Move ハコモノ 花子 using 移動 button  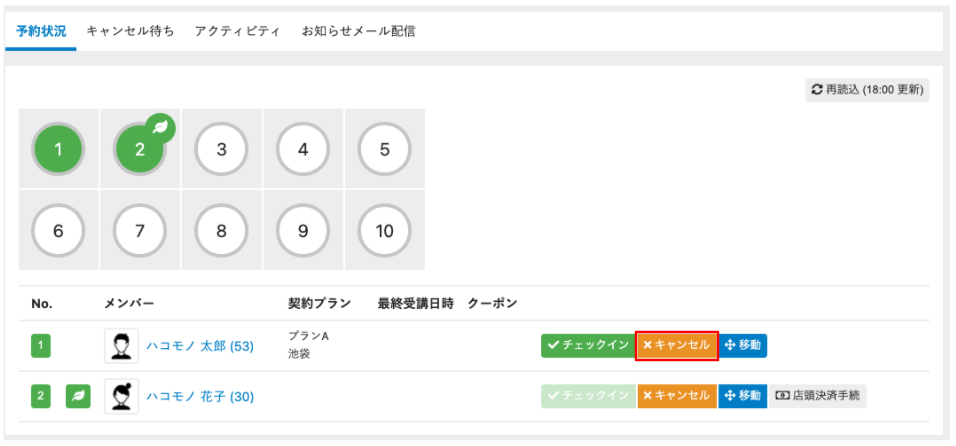(x=742, y=396)
